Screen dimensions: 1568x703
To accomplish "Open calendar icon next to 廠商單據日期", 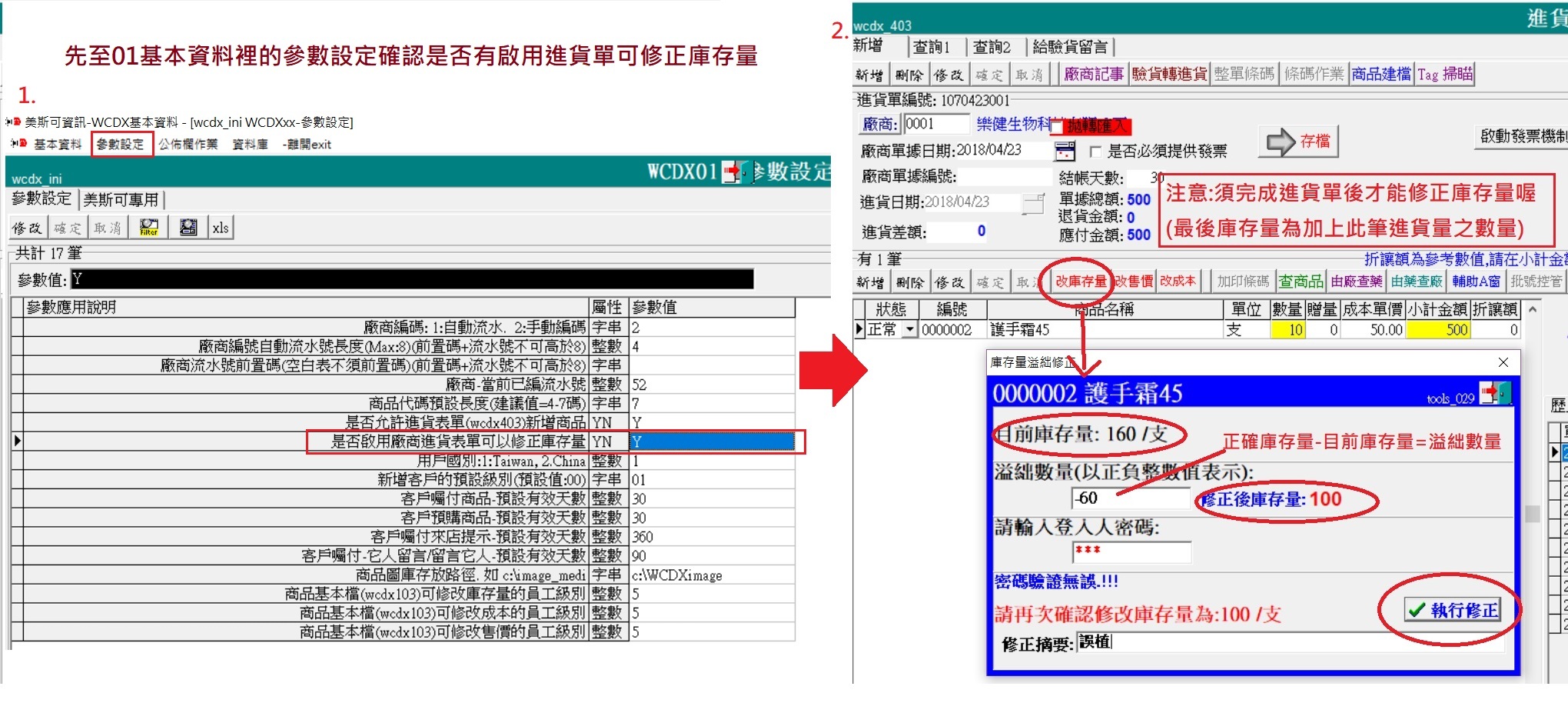I will [1065, 151].
